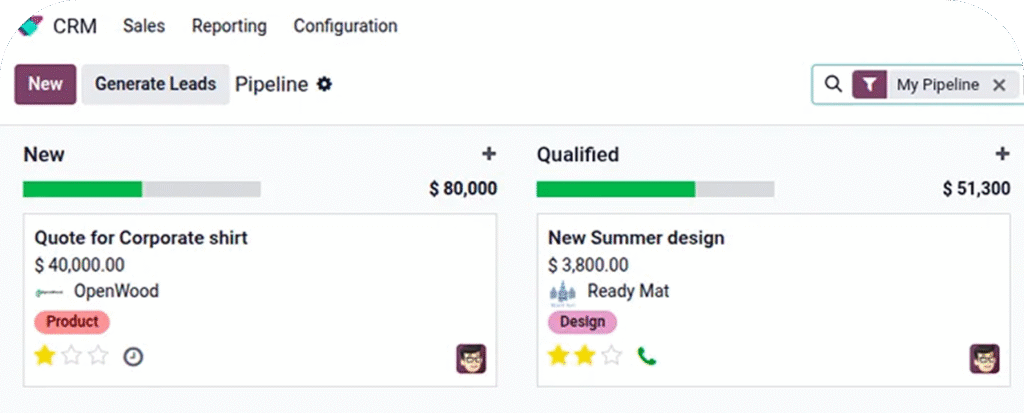Set first priority star on Corporate shirt card

pyautogui.click(x=44, y=356)
